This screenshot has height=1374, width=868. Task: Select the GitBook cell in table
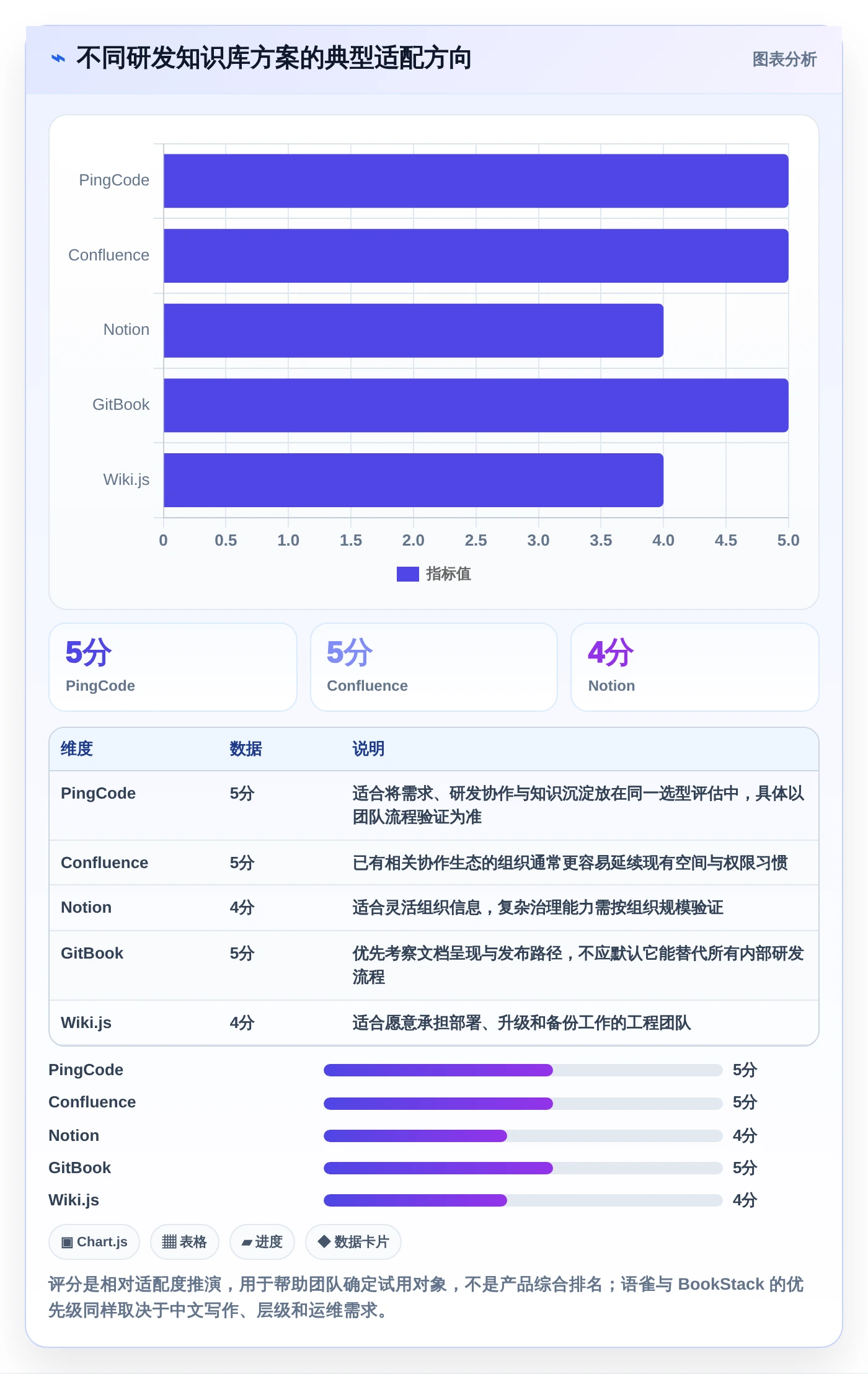coord(92,953)
